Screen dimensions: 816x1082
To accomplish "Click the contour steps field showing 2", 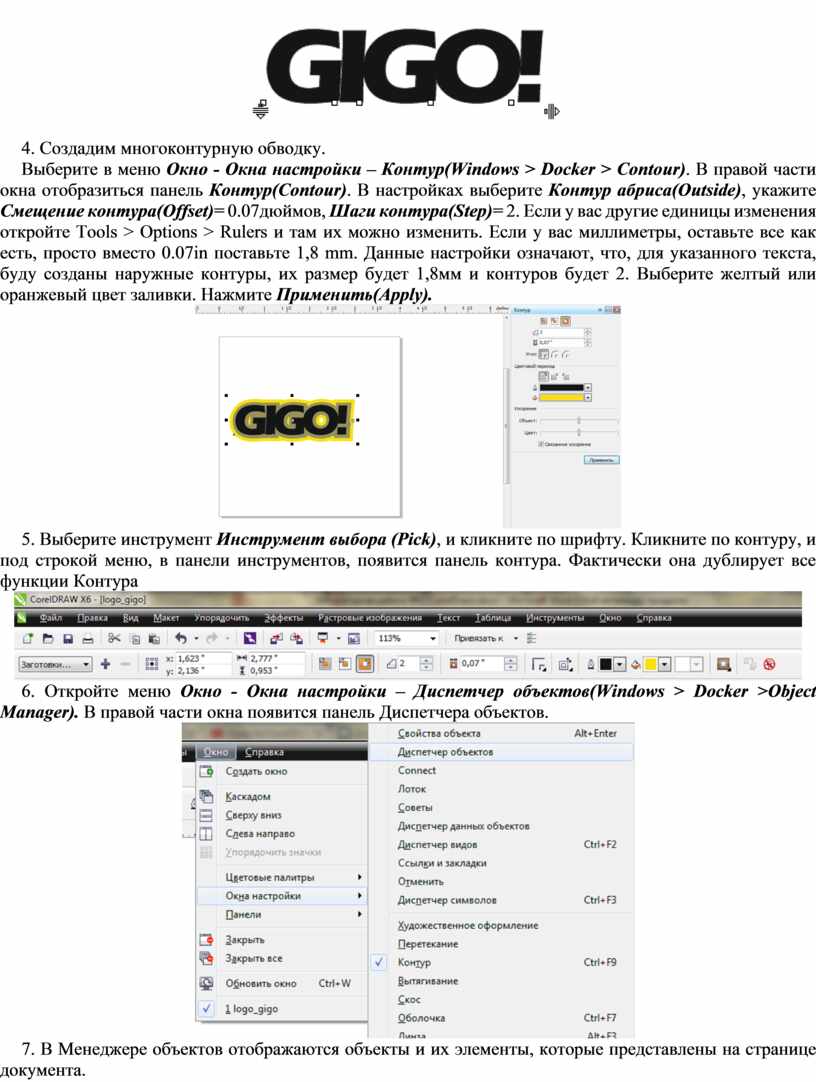I will click(x=409, y=664).
